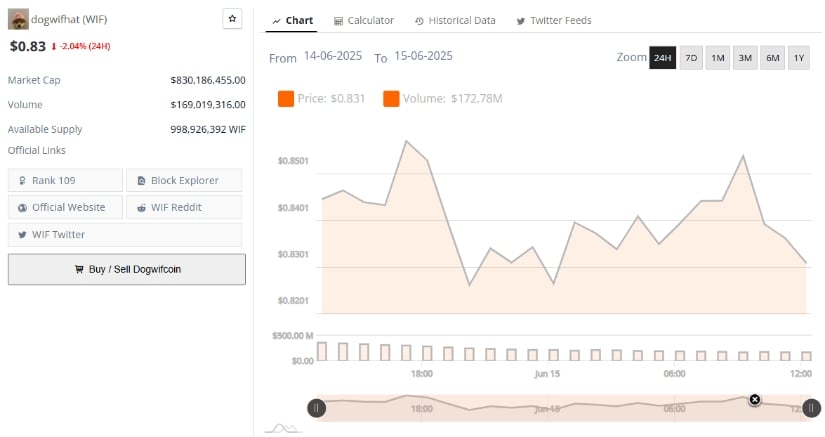The image size is (825, 437).
Task: Visit the Official Website link
Action: (65, 207)
